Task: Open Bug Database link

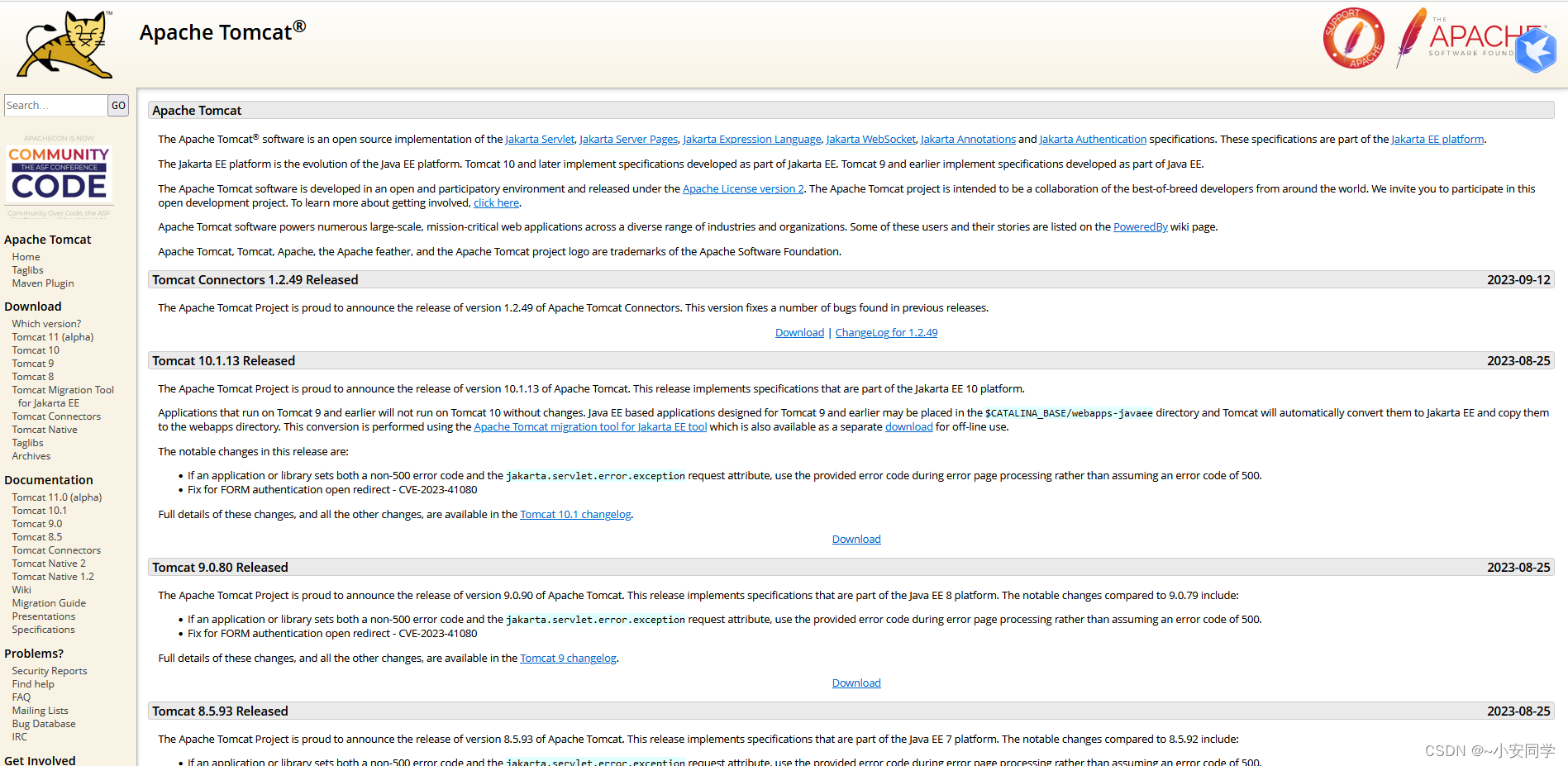Action: 44,724
